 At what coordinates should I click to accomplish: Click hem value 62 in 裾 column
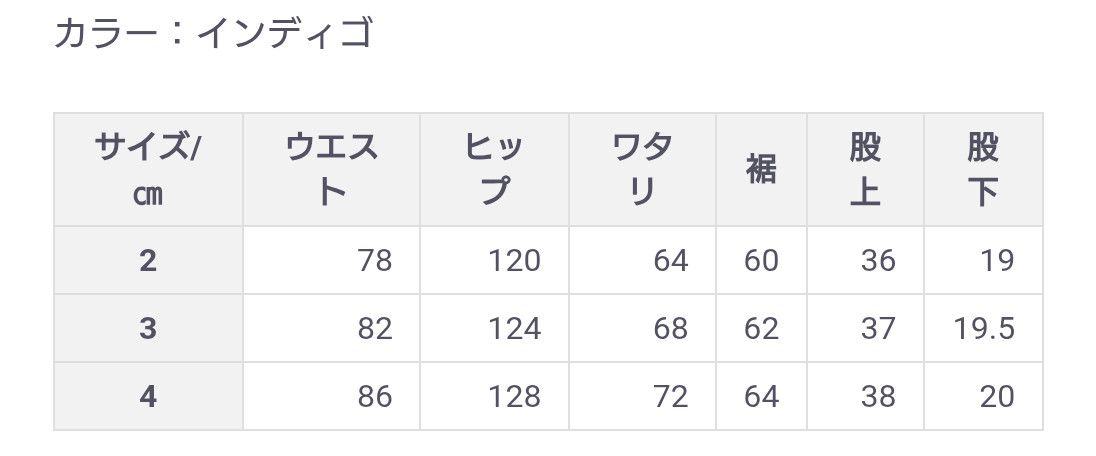(x=761, y=329)
